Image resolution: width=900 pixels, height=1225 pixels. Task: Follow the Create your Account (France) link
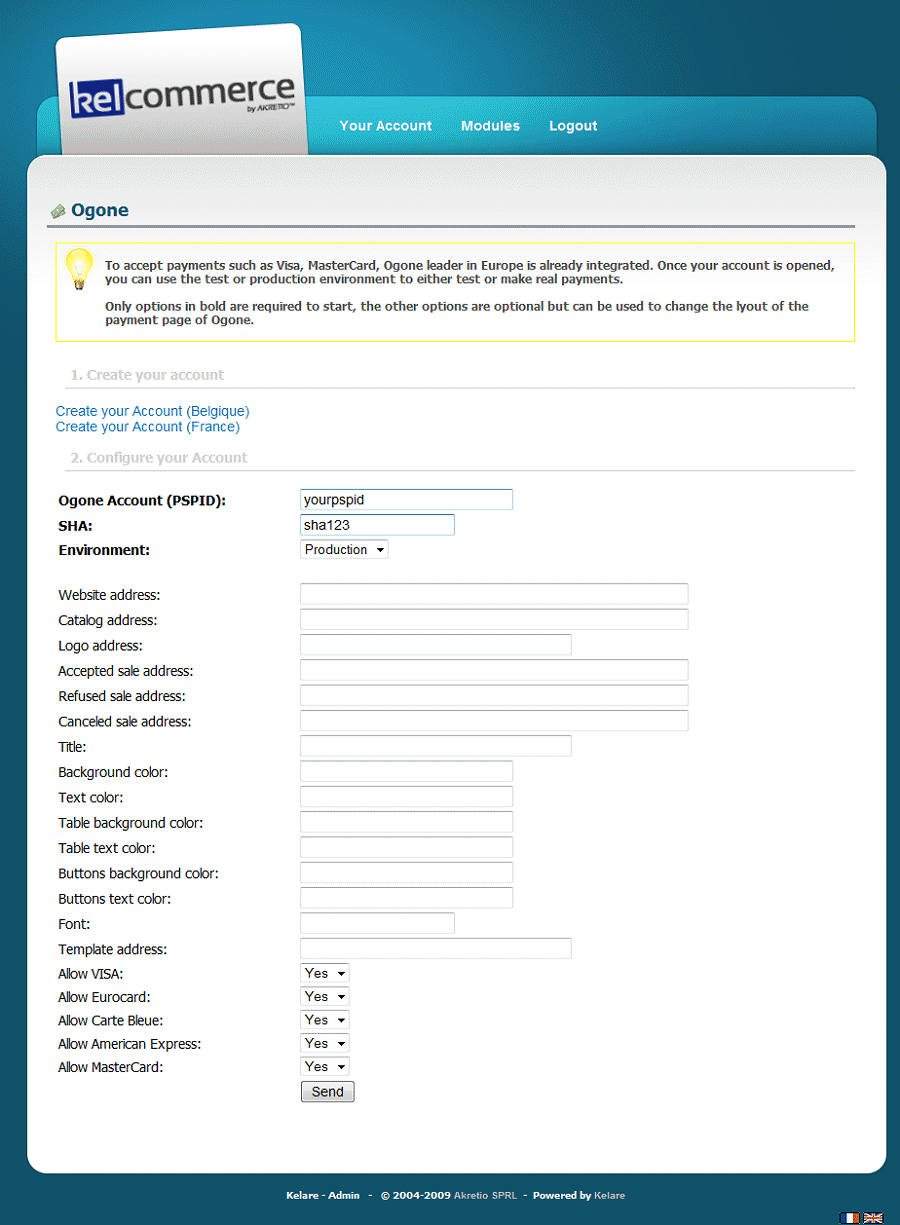[147, 427]
